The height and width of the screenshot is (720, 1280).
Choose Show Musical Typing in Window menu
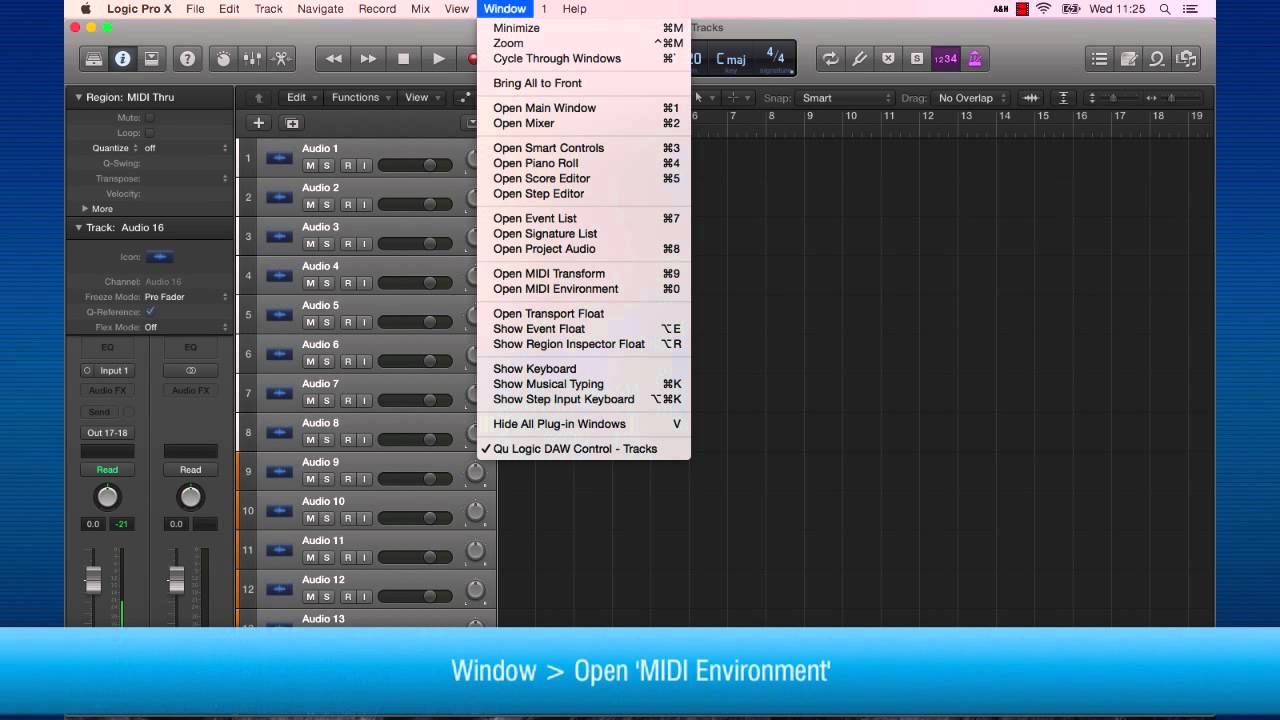[x=584, y=384]
